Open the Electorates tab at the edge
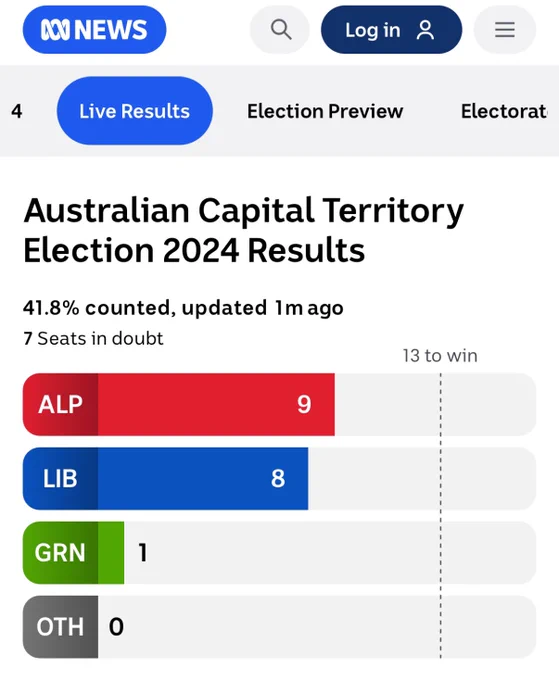The image size is (559, 680). point(504,111)
